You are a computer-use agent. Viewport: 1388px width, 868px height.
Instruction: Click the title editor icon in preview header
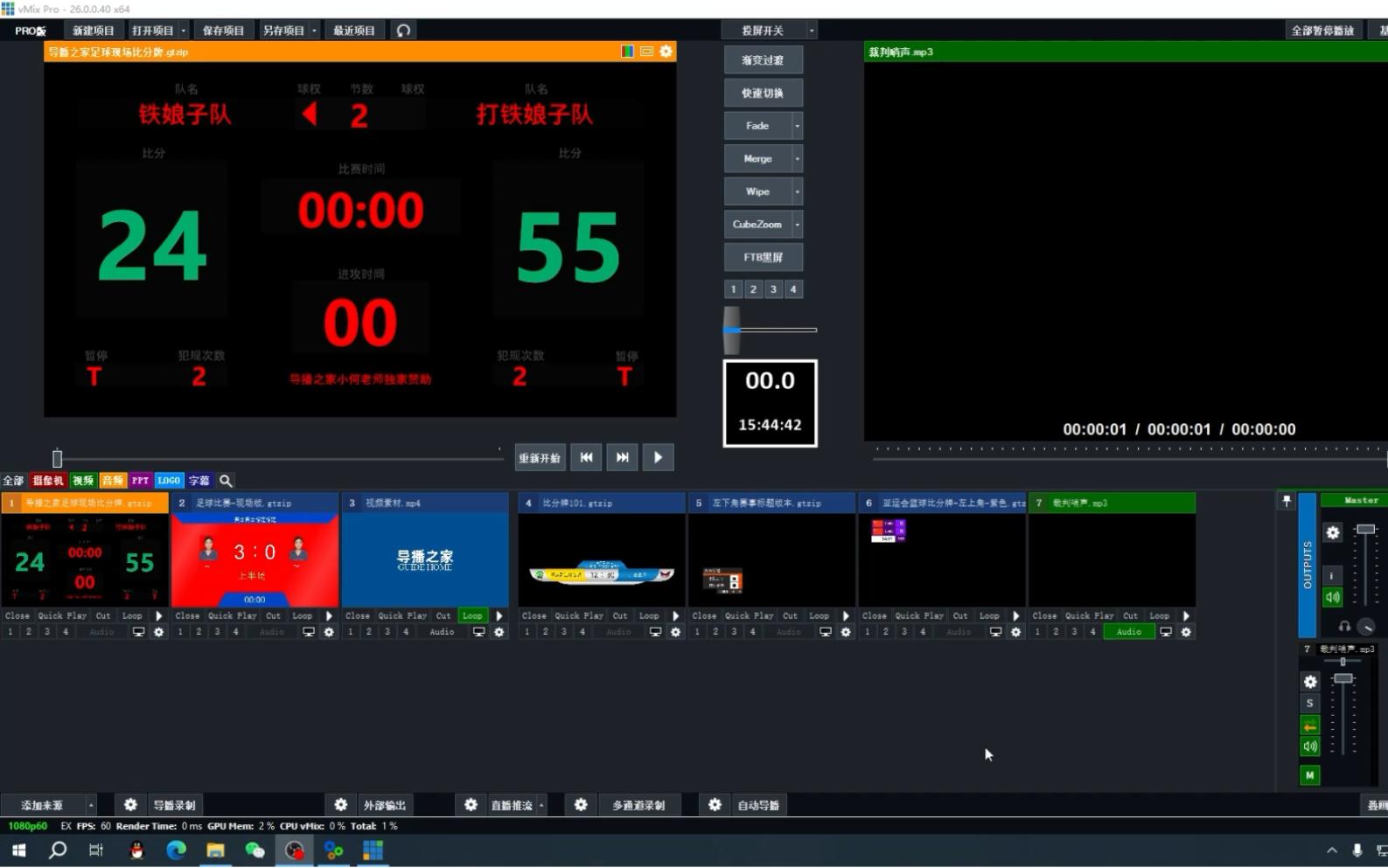647,52
